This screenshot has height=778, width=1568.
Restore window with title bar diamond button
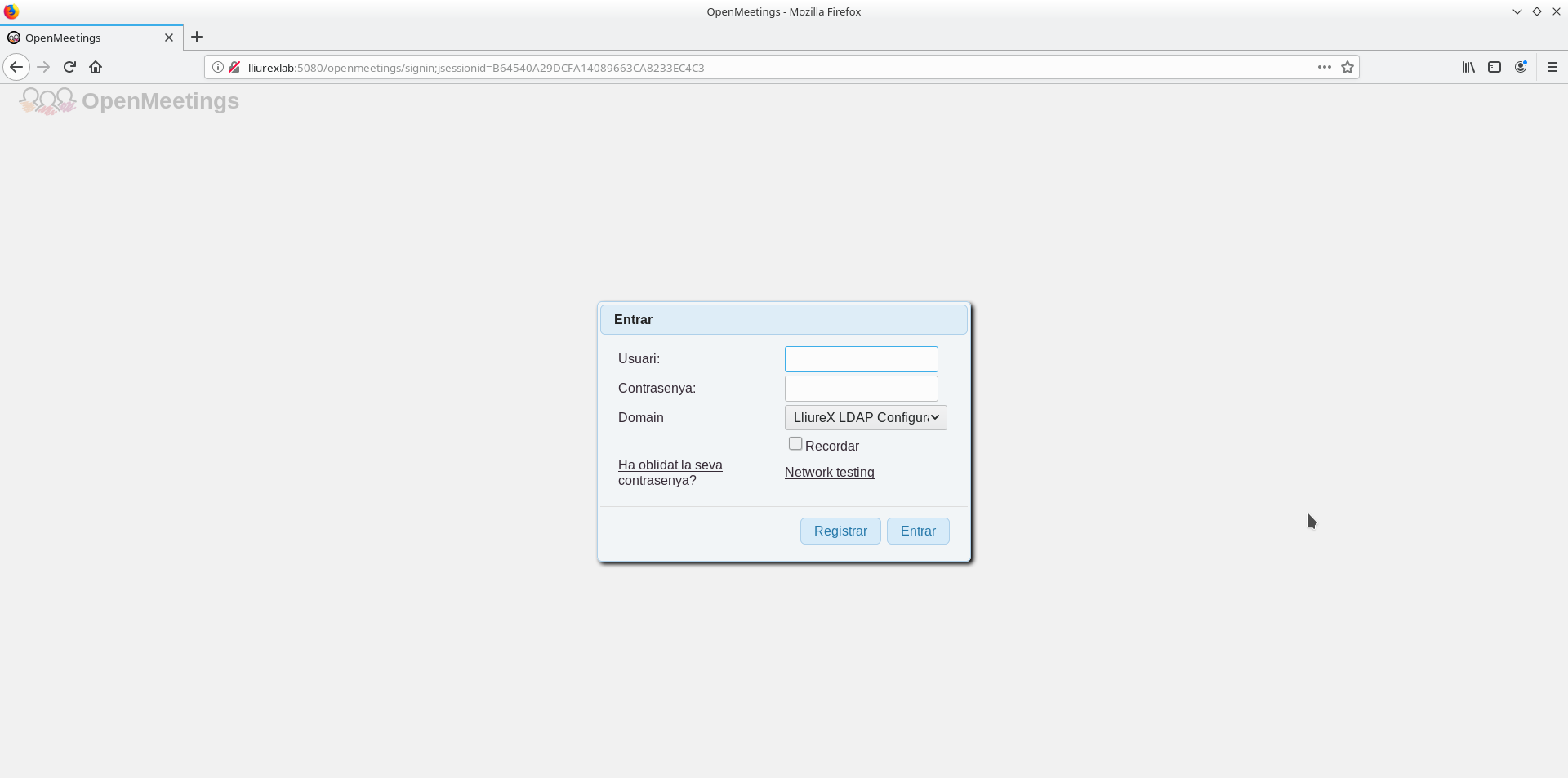(x=1537, y=11)
